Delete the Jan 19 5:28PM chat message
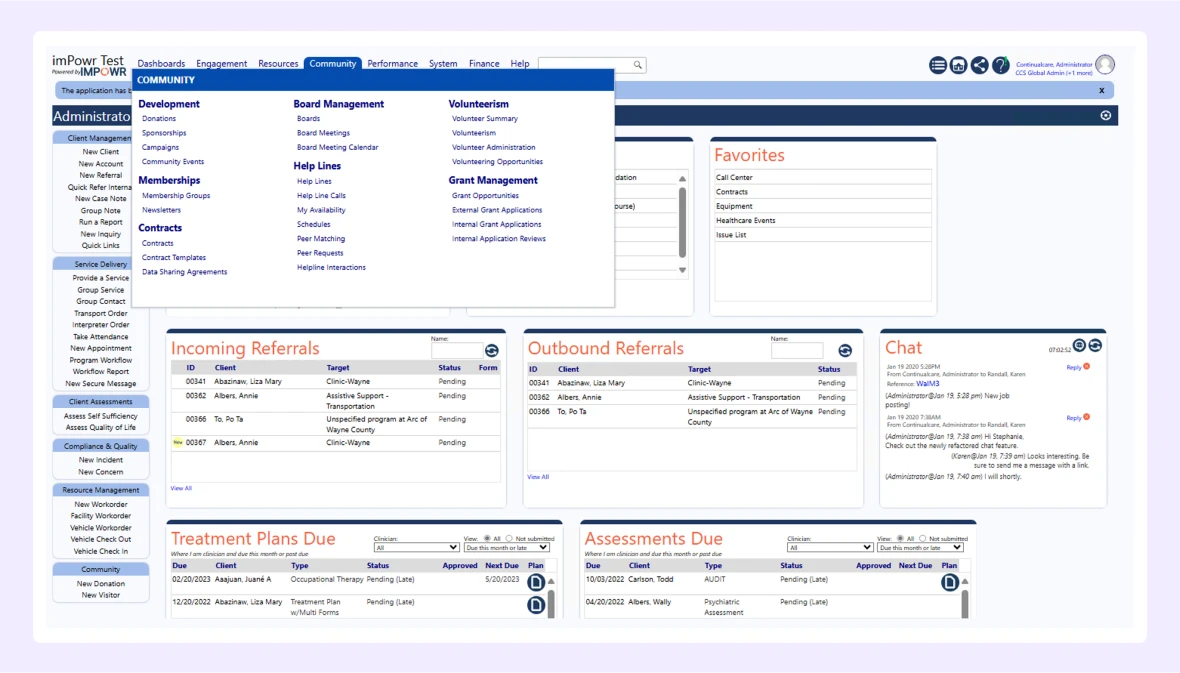Image resolution: width=1180 pixels, height=673 pixels. pyautogui.click(x=1087, y=367)
